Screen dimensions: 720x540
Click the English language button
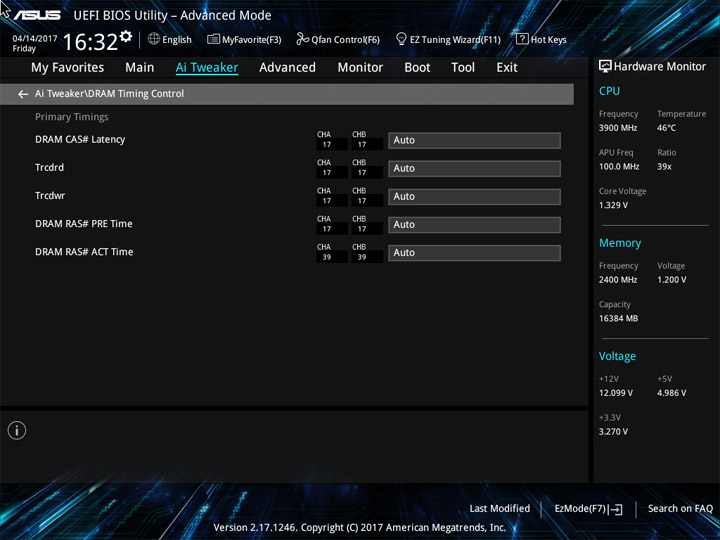tap(177, 39)
